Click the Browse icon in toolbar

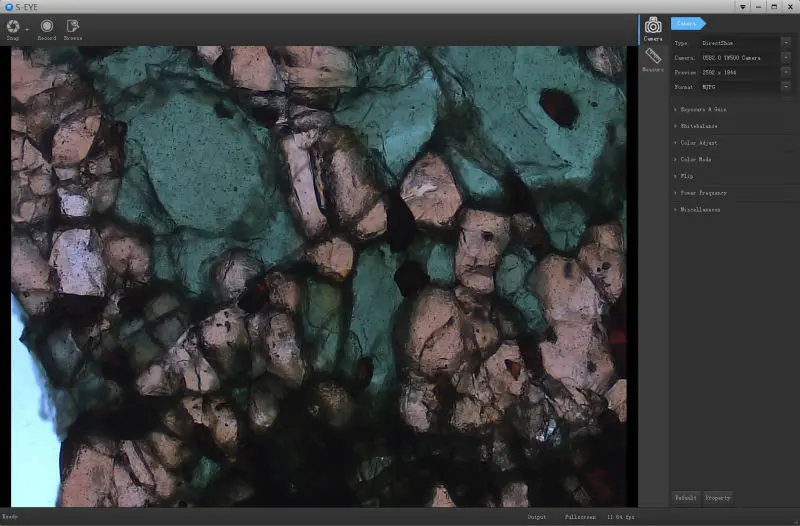click(73, 26)
